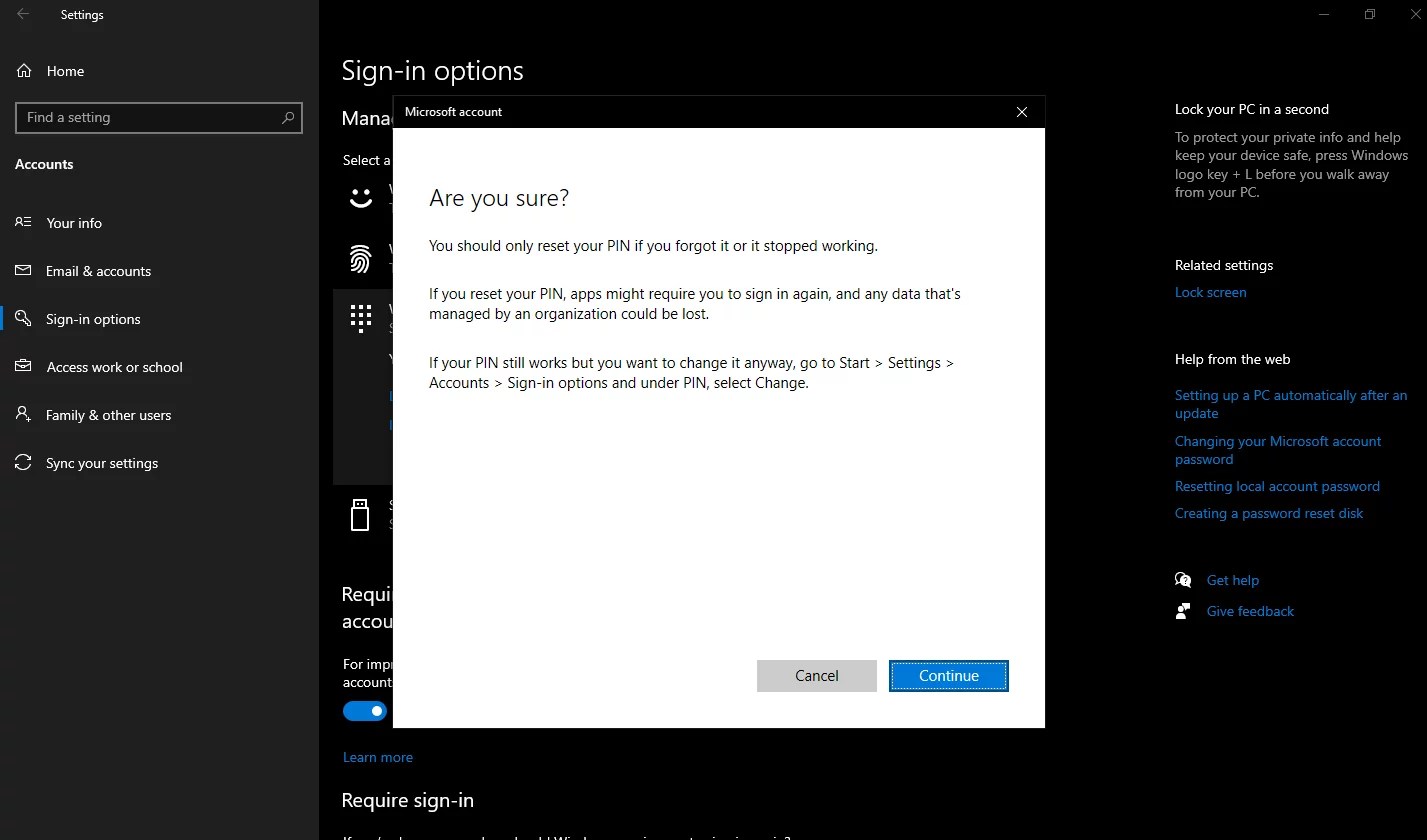Select Family & other users in sidebar
This screenshot has height=840, width=1427.
[22, 414]
